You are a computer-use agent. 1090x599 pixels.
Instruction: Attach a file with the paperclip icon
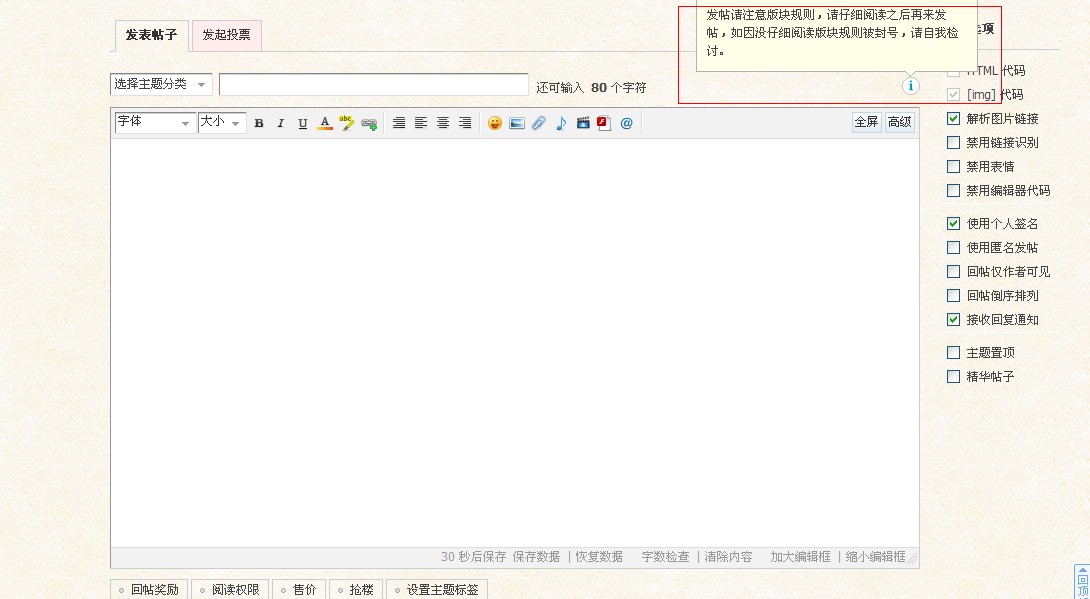539,123
